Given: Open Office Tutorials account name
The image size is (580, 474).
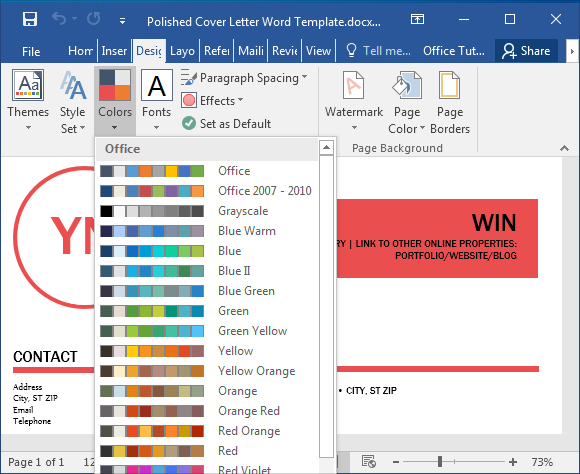Looking at the screenshot, I should (x=454, y=51).
